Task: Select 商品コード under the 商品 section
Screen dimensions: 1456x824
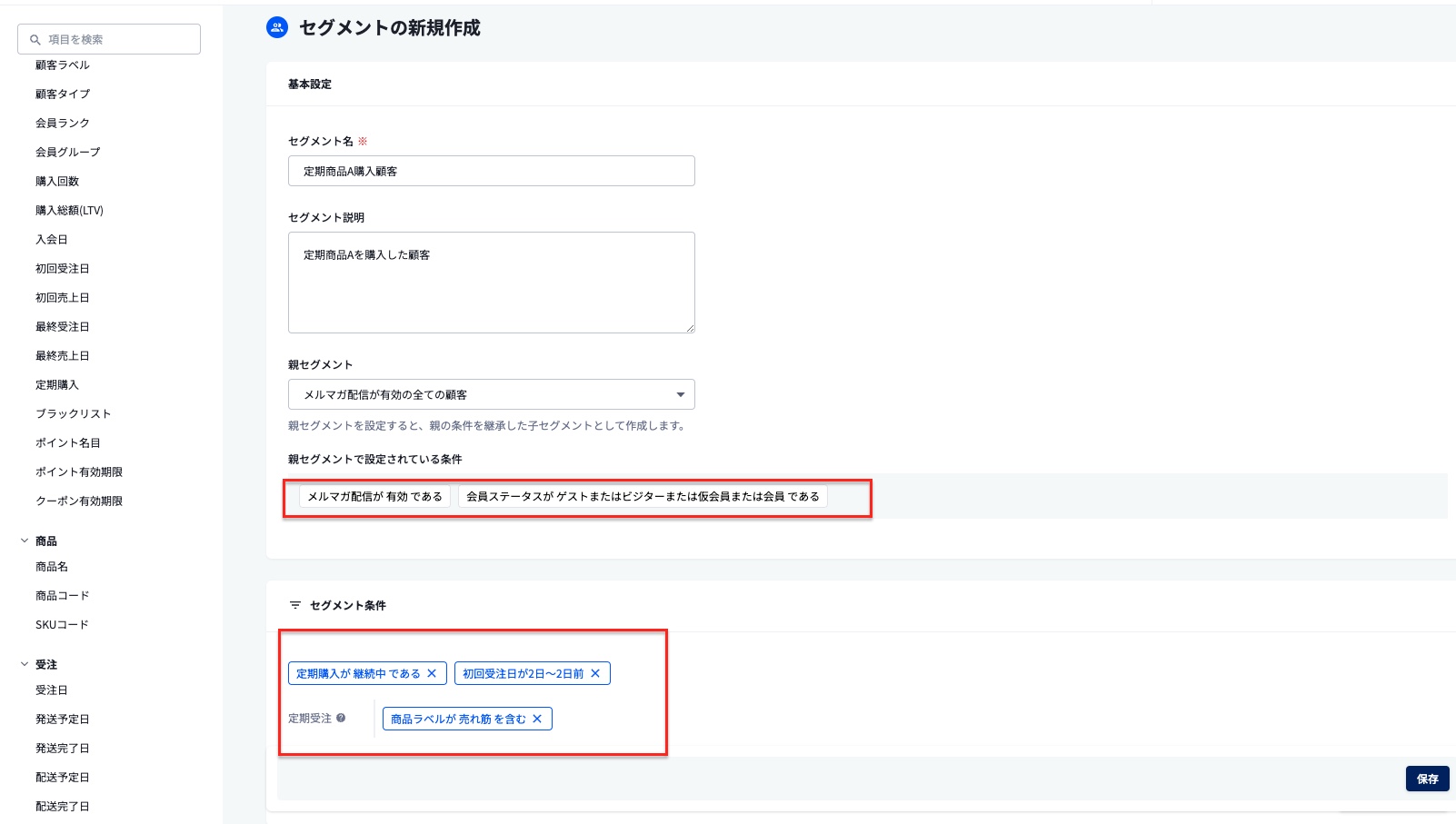Action: point(62,595)
